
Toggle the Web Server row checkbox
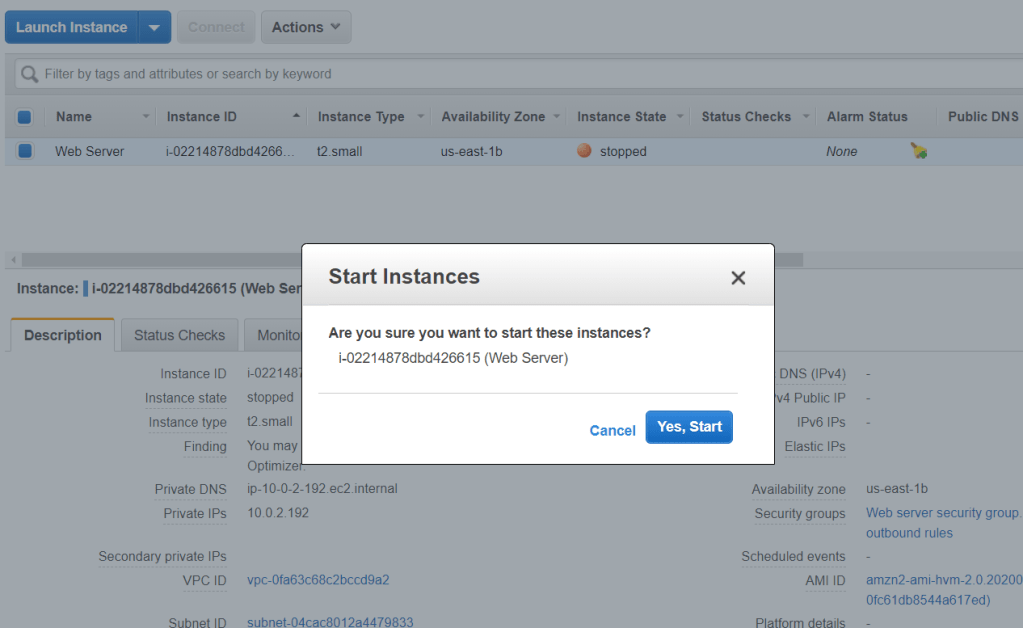pyautogui.click(x=25, y=151)
